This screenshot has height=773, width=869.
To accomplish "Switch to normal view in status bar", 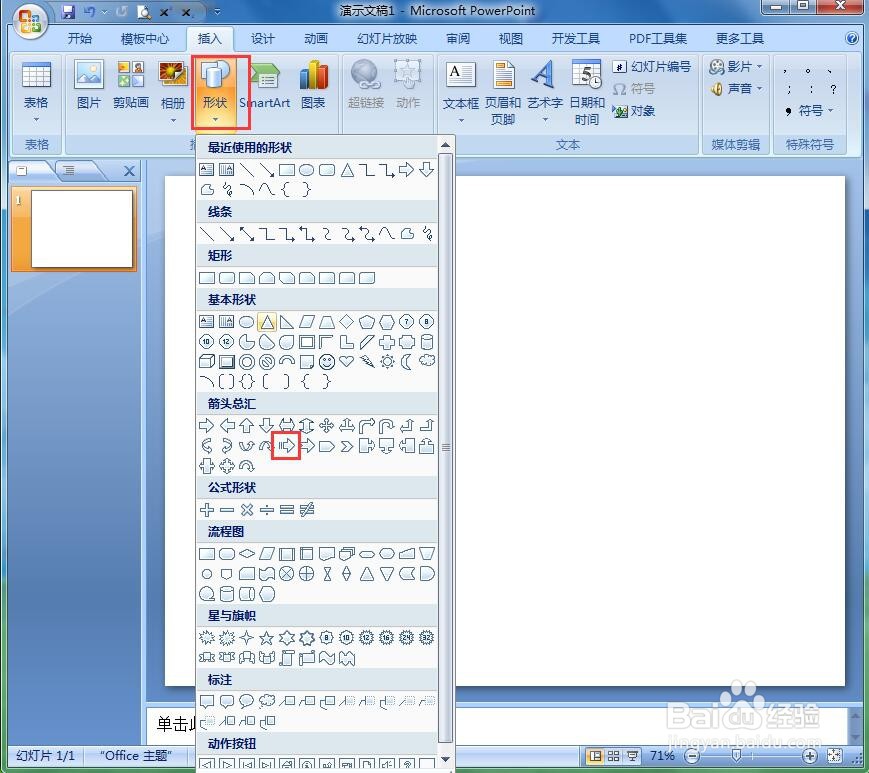I will (596, 756).
